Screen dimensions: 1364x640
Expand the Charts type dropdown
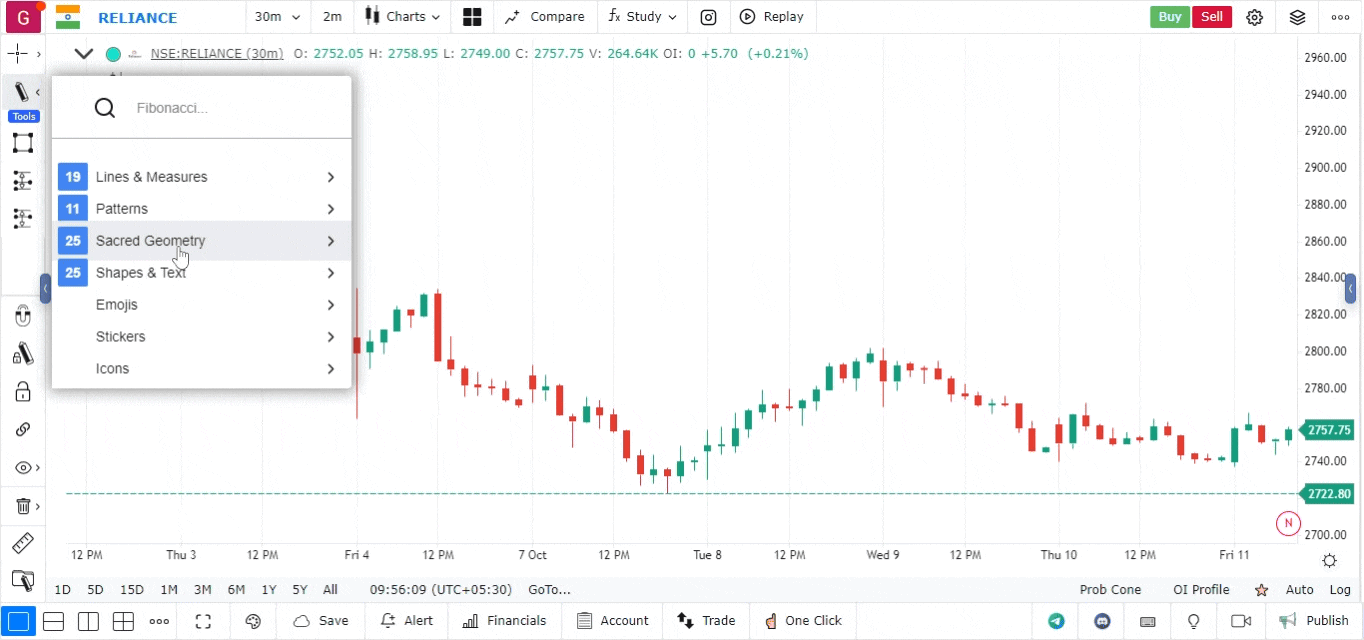click(x=401, y=17)
